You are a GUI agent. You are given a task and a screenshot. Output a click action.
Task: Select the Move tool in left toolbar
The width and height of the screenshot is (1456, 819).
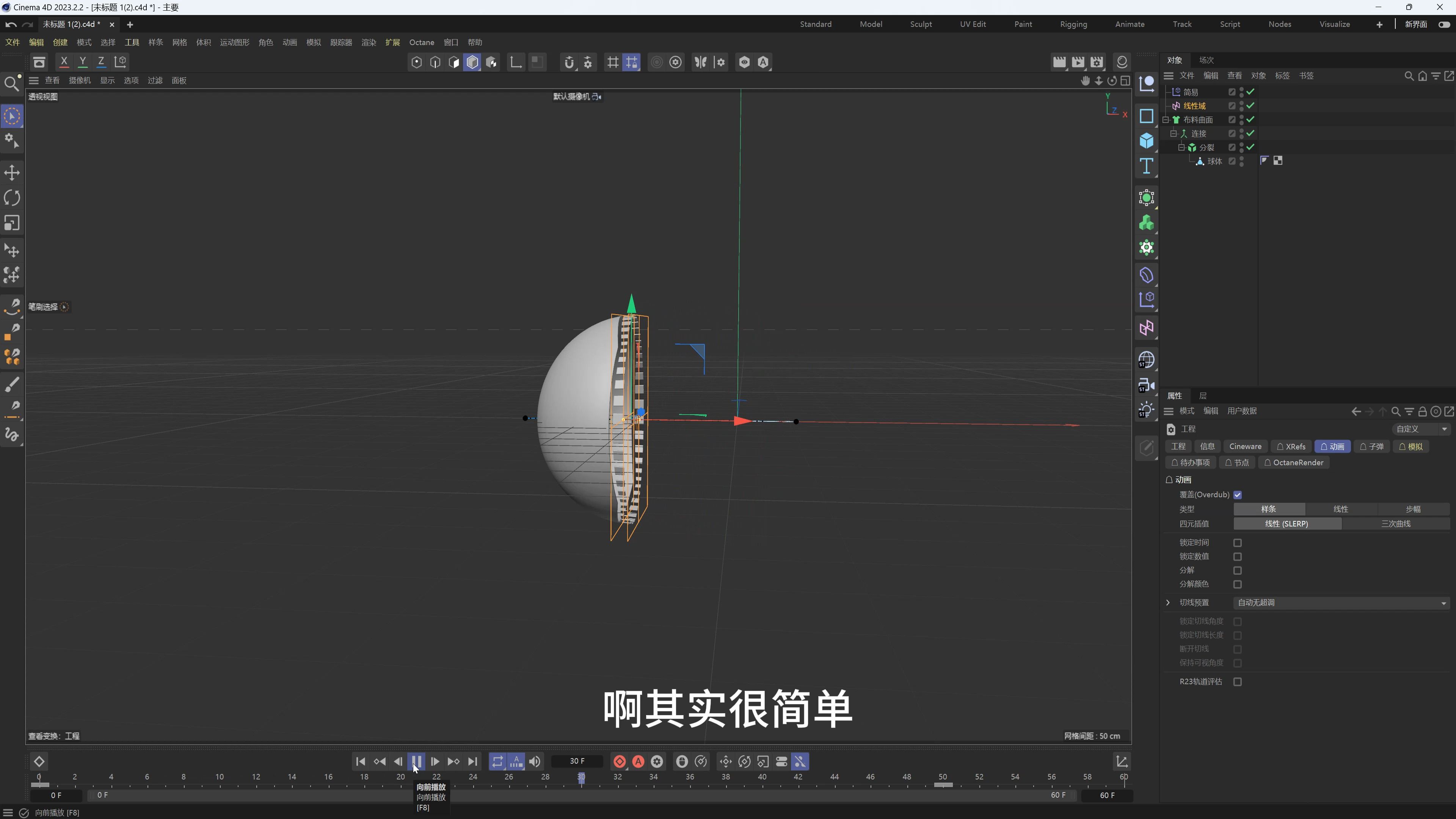click(x=12, y=173)
